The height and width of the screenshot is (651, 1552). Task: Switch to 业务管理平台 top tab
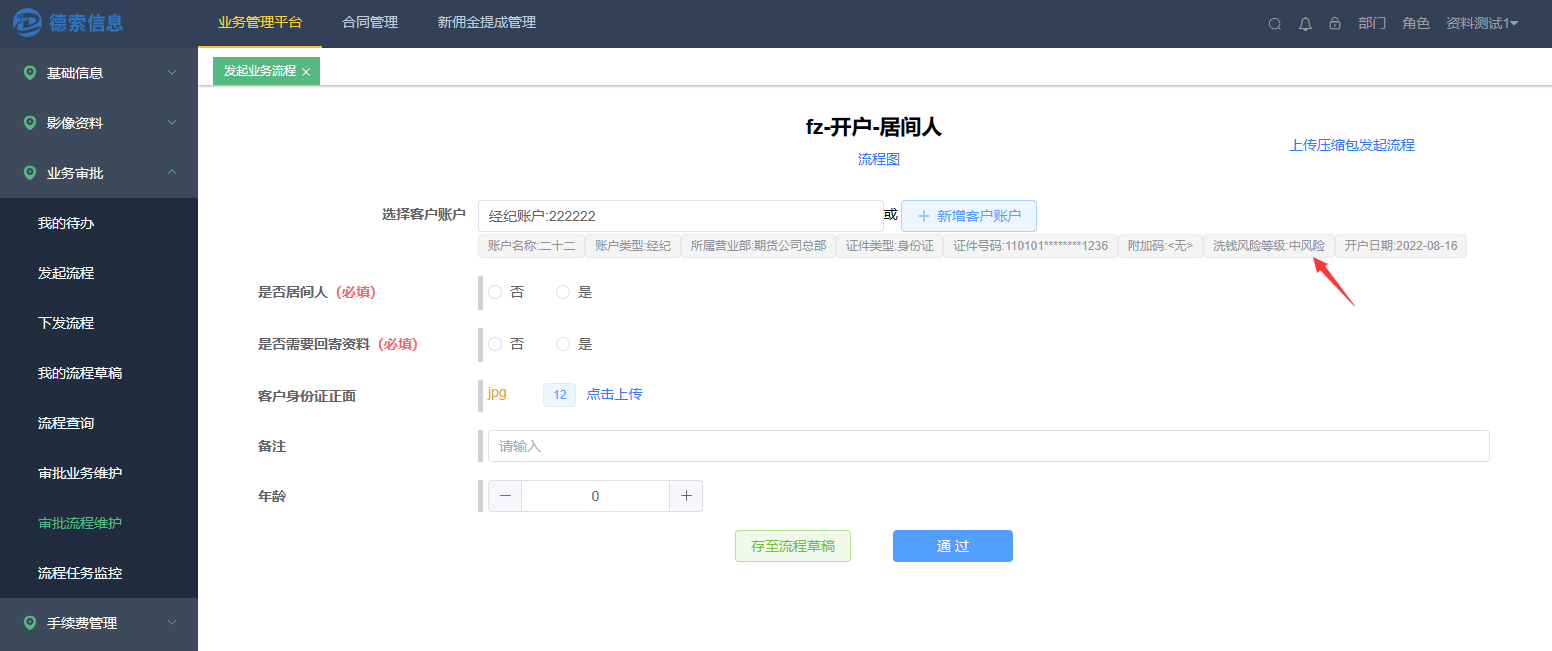[260, 22]
